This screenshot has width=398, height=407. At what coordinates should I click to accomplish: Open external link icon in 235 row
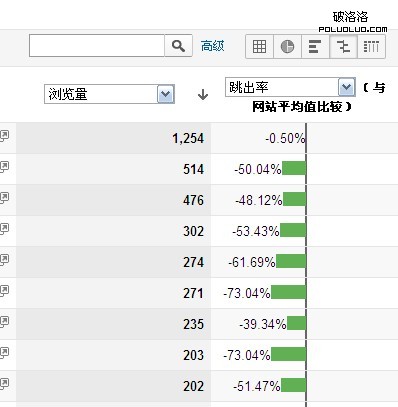pos(4,322)
